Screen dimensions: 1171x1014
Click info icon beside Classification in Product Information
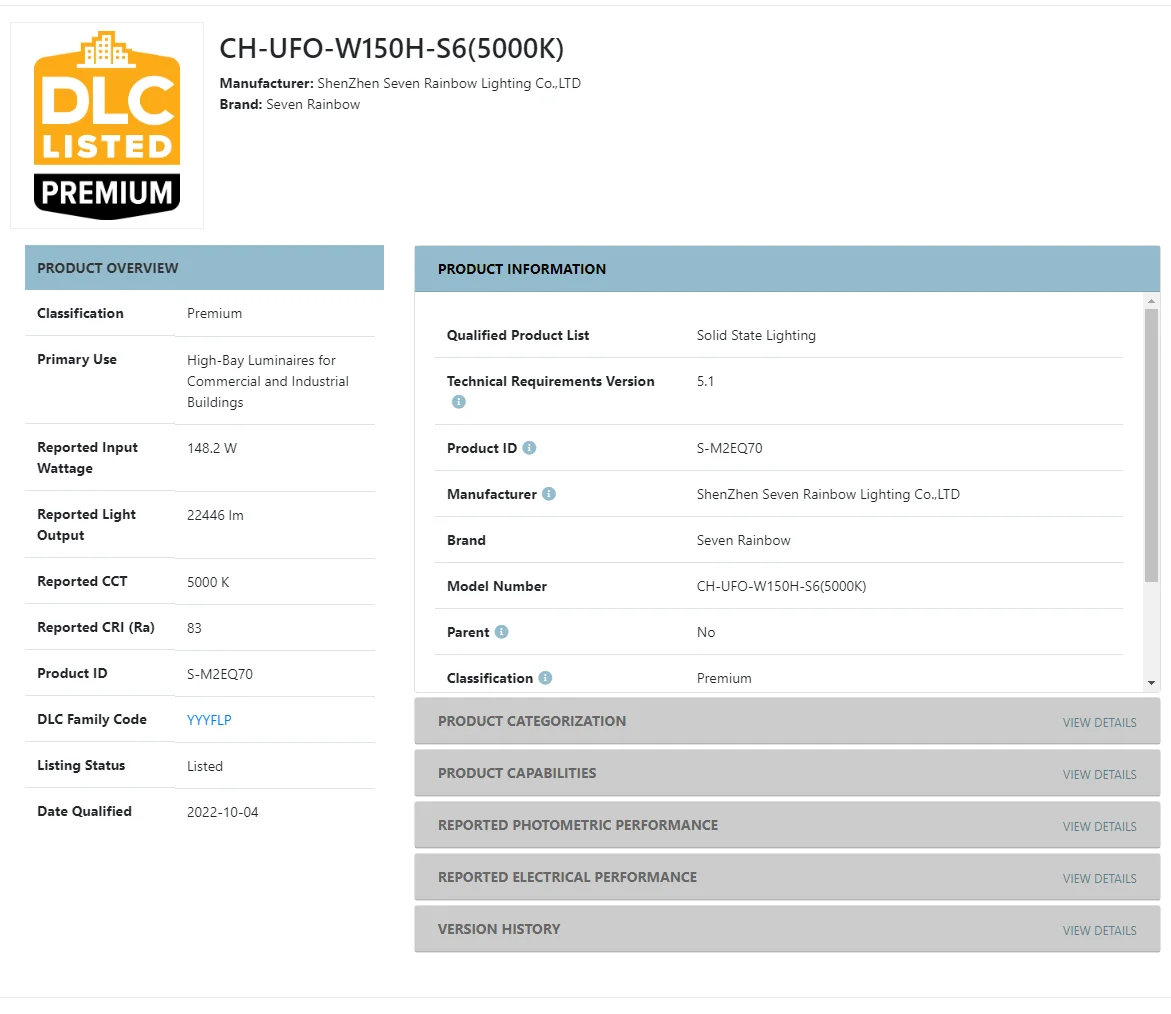545,678
